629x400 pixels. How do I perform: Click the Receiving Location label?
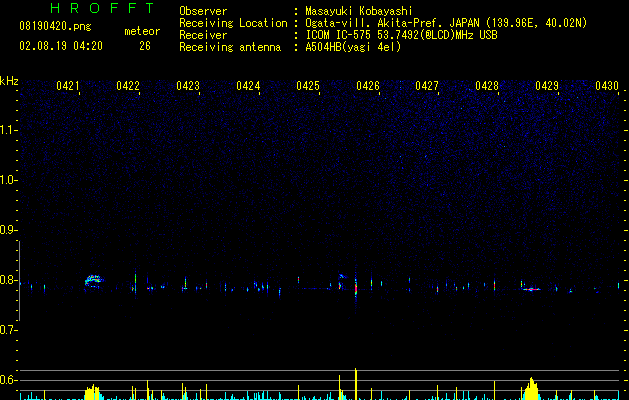click(233, 23)
